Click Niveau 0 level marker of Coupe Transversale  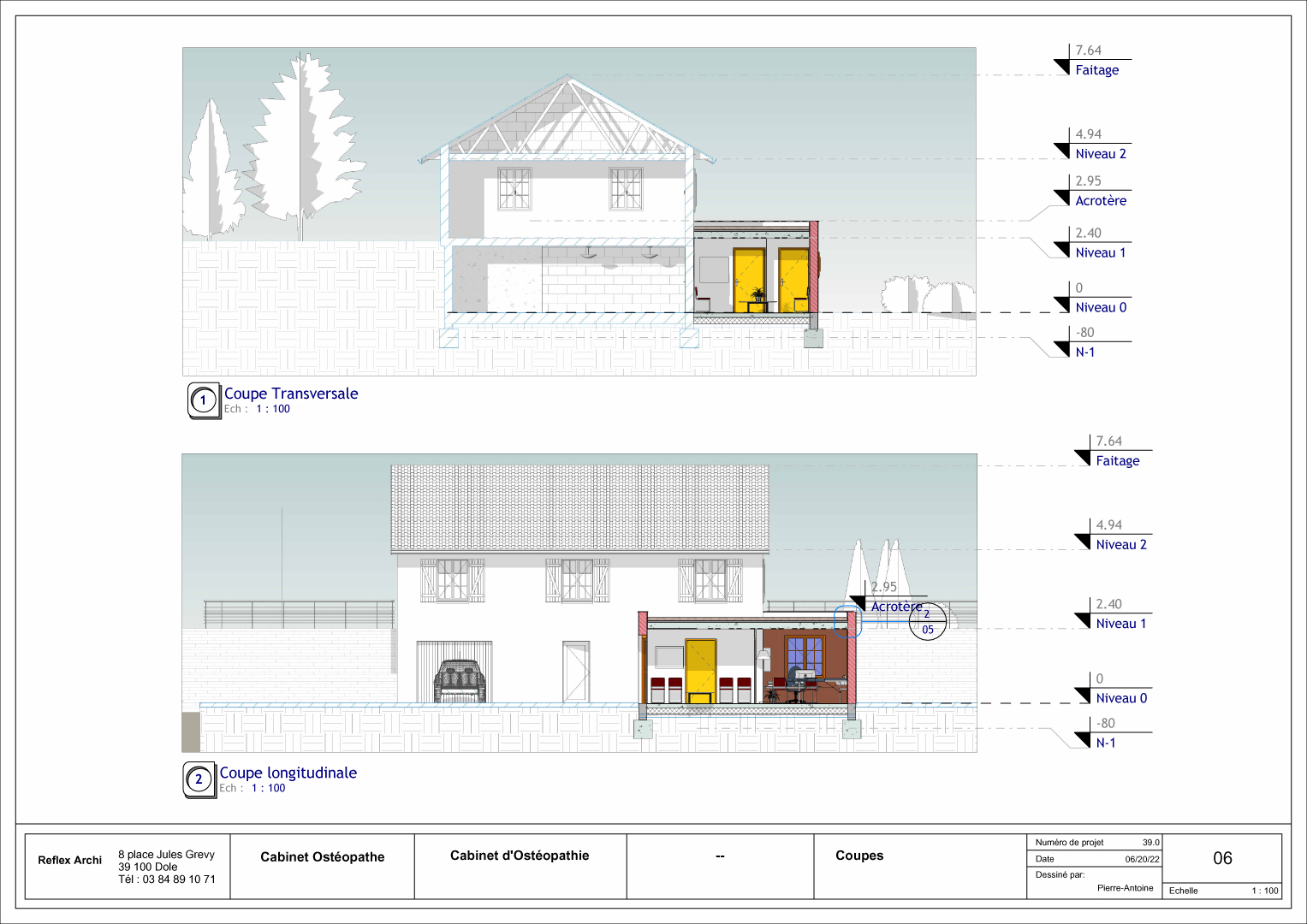point(1100,308)
